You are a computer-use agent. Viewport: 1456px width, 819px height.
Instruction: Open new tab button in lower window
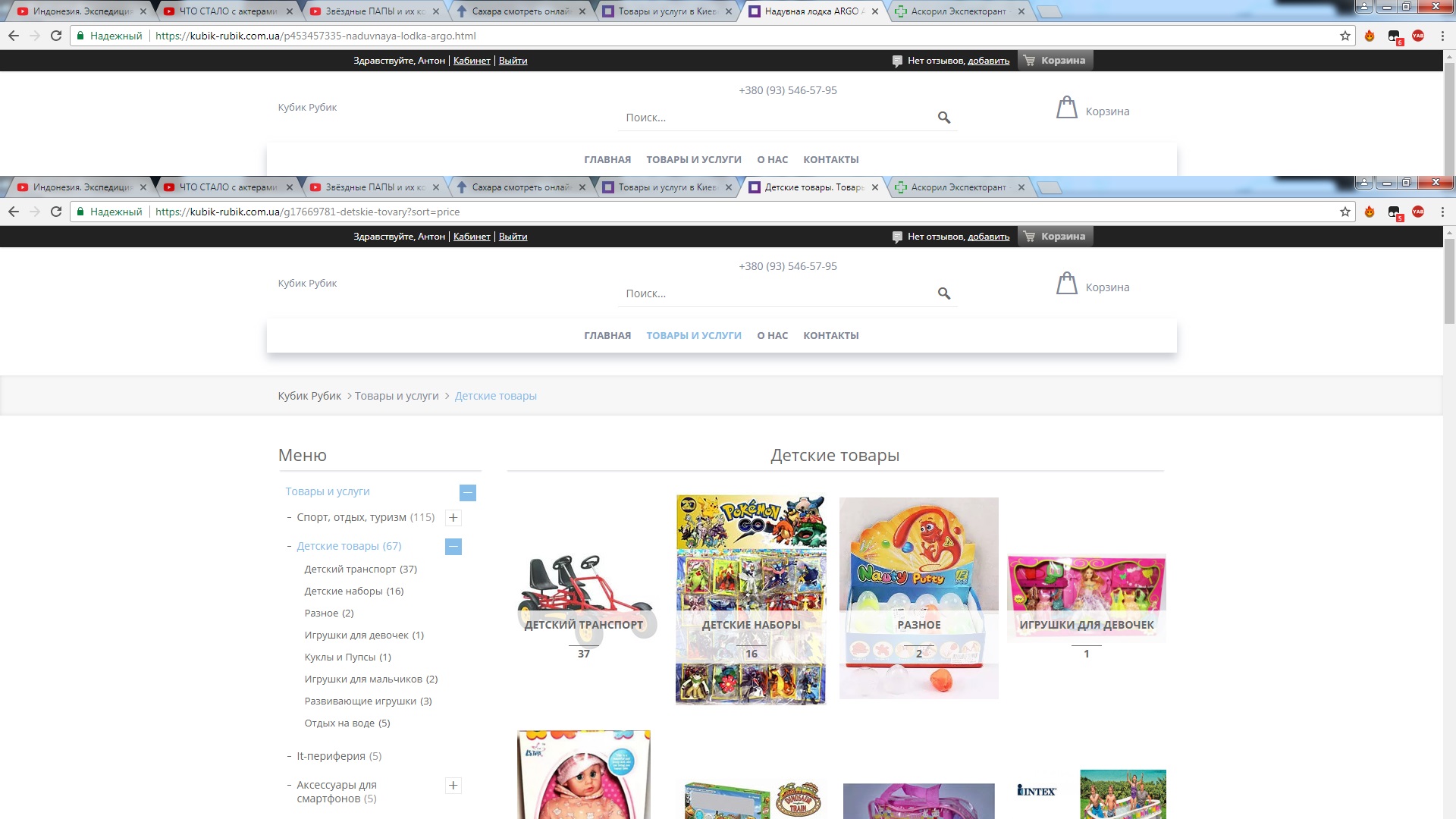point(1050,187)
